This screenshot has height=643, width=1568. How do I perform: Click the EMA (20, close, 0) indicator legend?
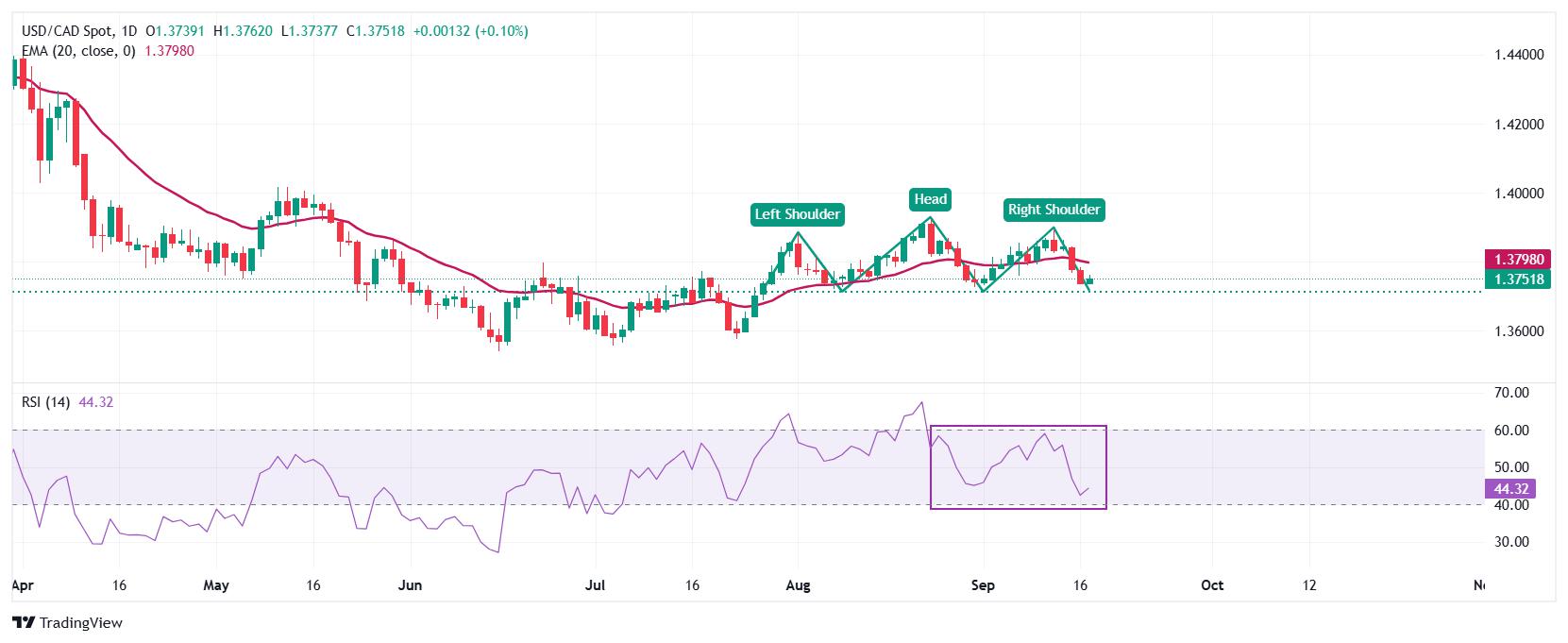pyautogui.click(x=78, y=51)
